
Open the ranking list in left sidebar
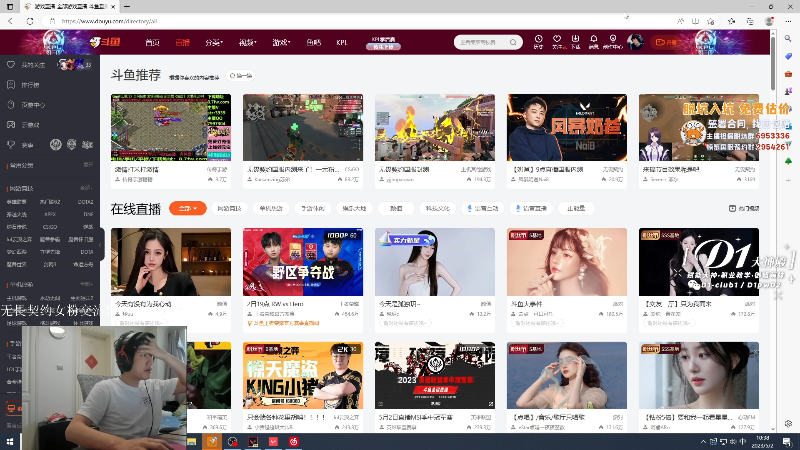coord(23,85)
